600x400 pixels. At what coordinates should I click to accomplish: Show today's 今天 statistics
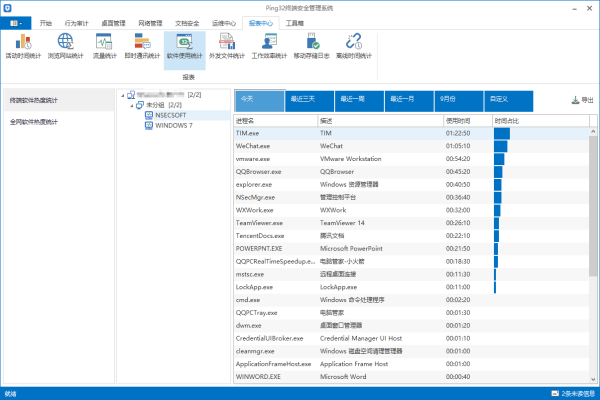pyautogui.click(x=259, y=101)
